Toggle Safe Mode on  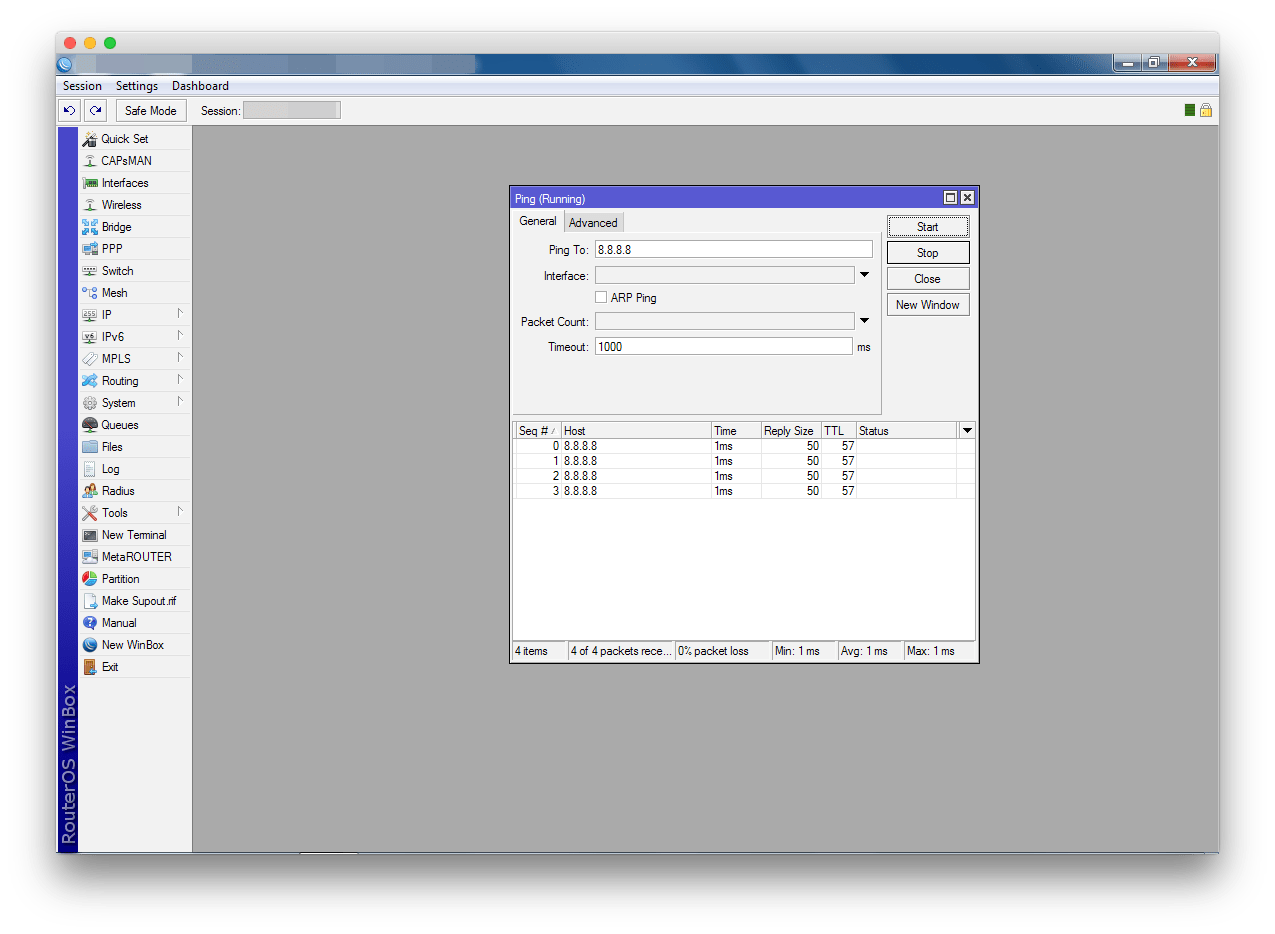tap(150, 111)
